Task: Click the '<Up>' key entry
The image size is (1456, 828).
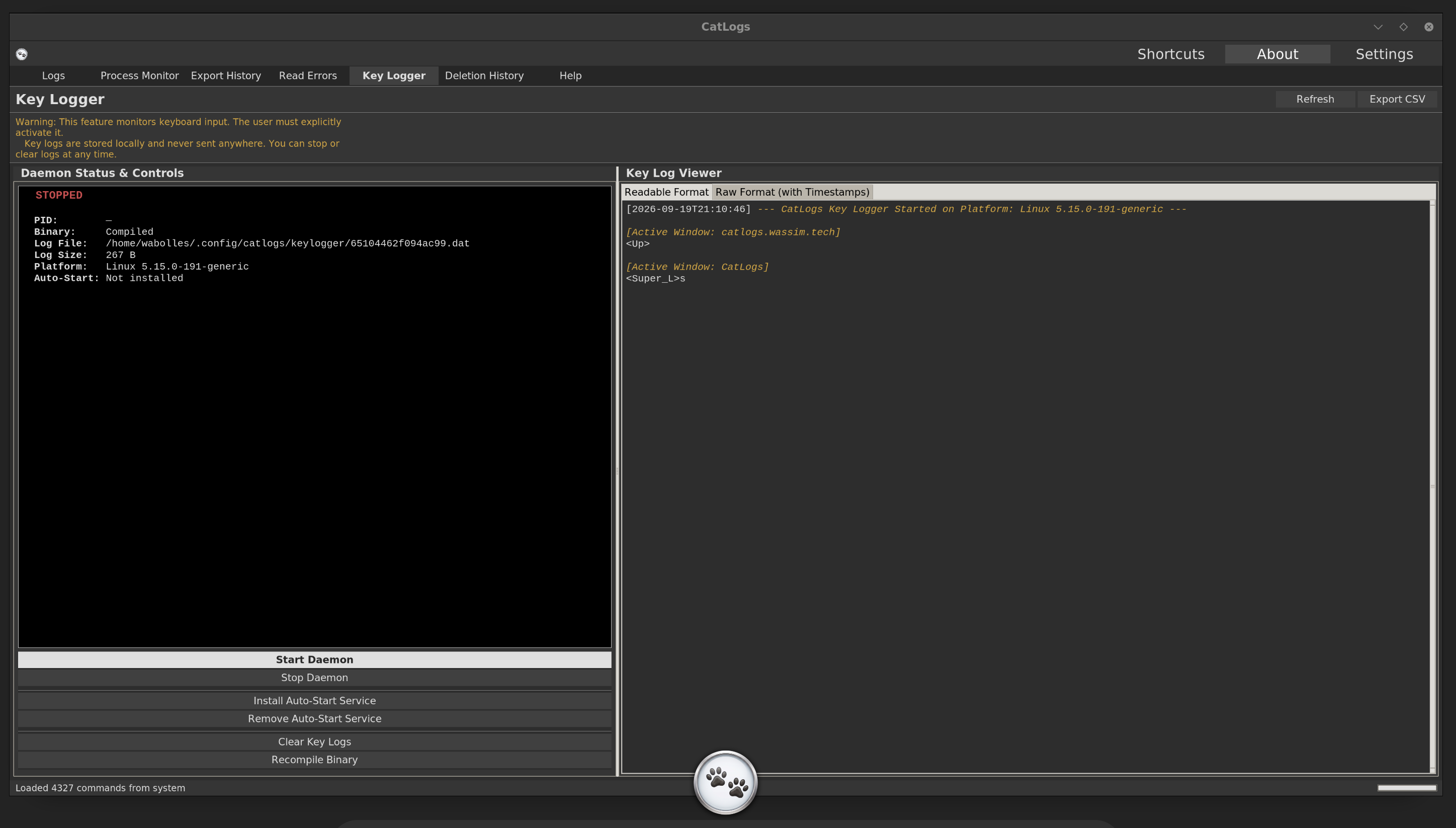Action: (x=637, y=244)
